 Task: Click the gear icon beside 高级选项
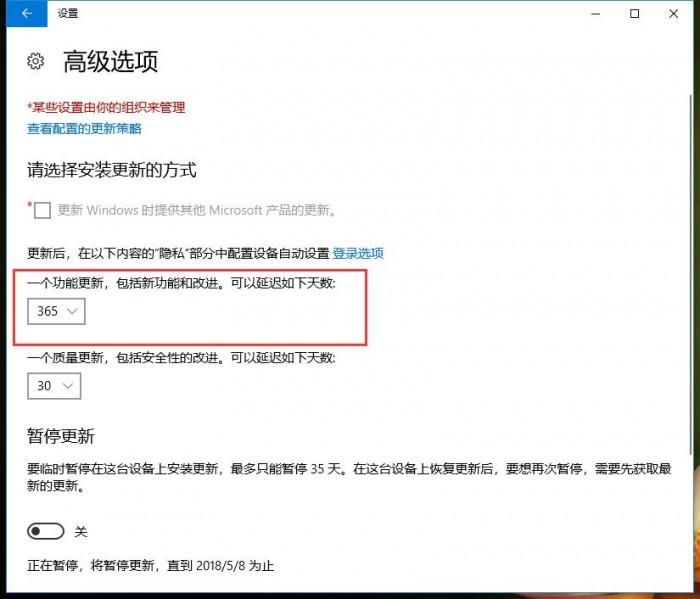[x=36, y=61]
